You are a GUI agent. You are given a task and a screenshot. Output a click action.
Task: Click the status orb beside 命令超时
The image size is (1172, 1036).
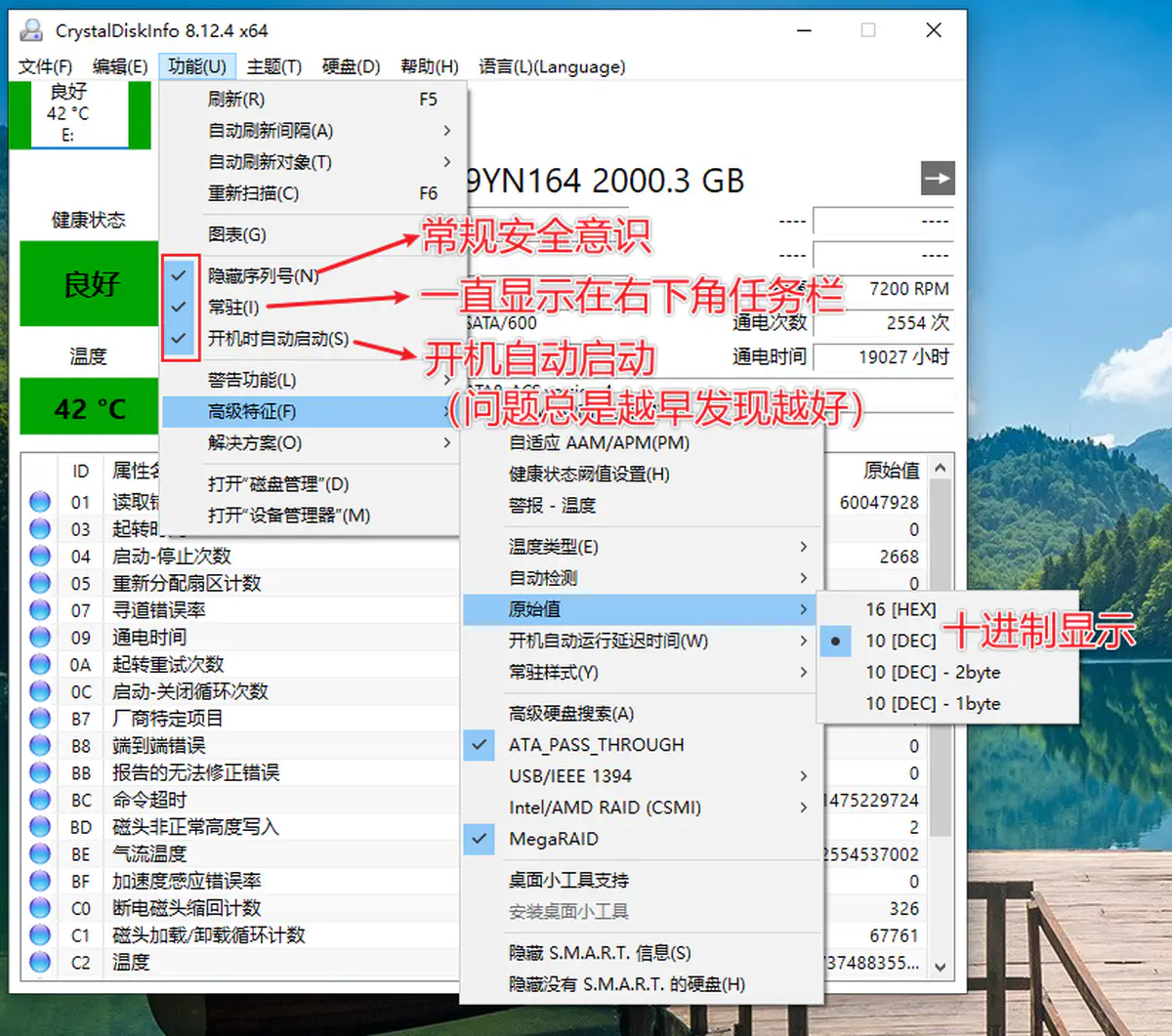click(x=40, y=800)
